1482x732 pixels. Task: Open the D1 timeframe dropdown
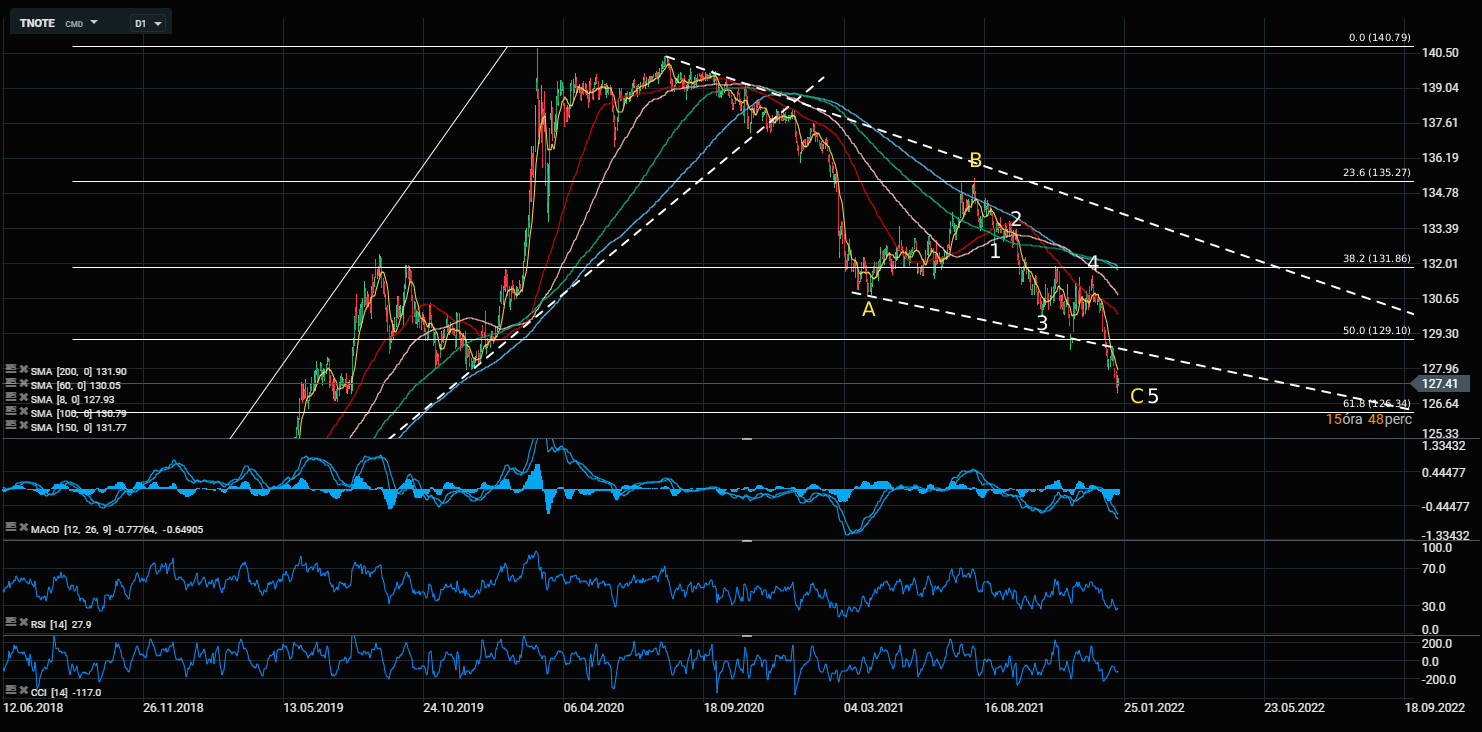click(149, 22)
